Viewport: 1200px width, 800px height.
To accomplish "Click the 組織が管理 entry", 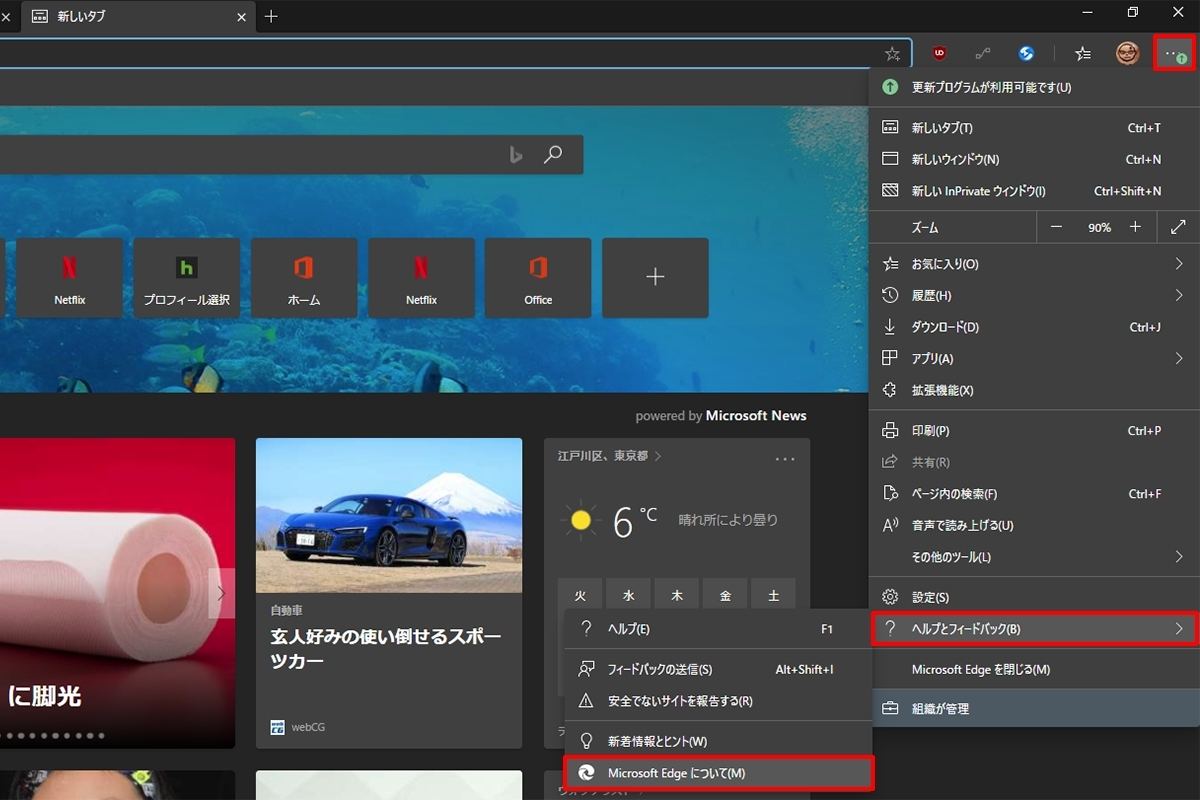I will [x=1034, y=709].
